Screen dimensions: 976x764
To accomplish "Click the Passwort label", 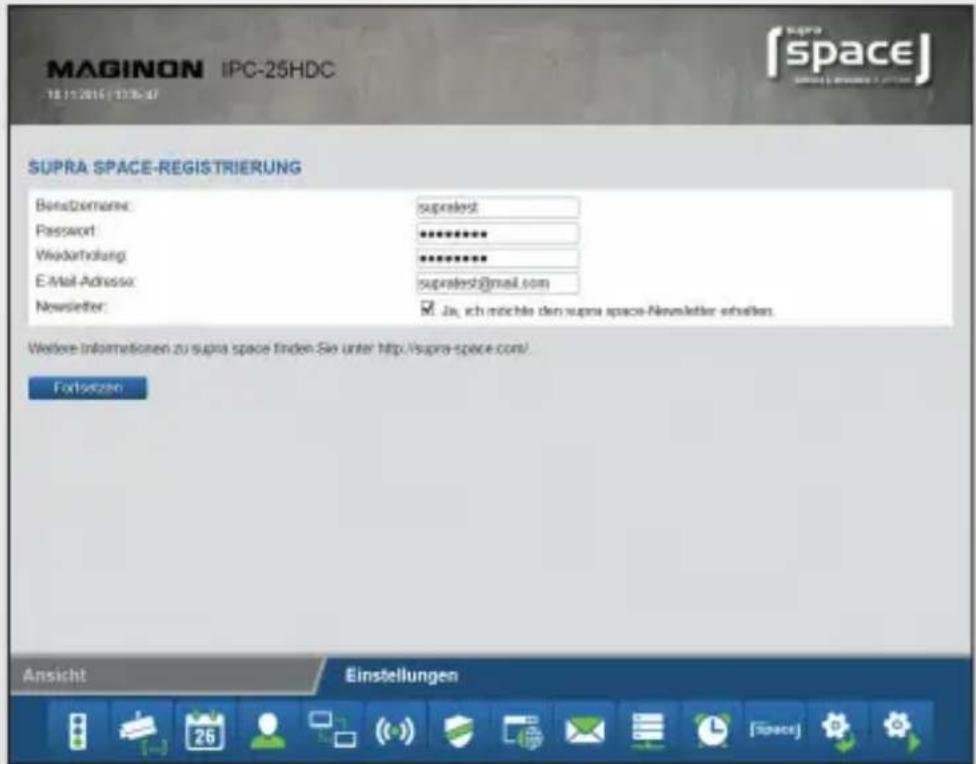I will (x=66, y=231).
